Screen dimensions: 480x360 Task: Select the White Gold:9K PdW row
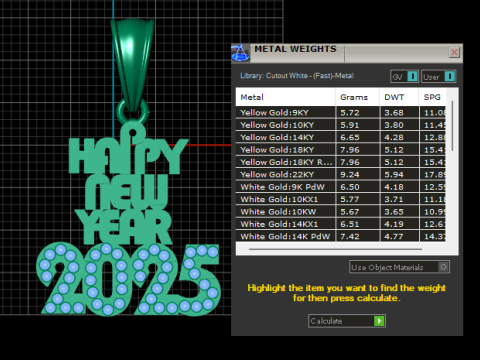pos(341,187)
